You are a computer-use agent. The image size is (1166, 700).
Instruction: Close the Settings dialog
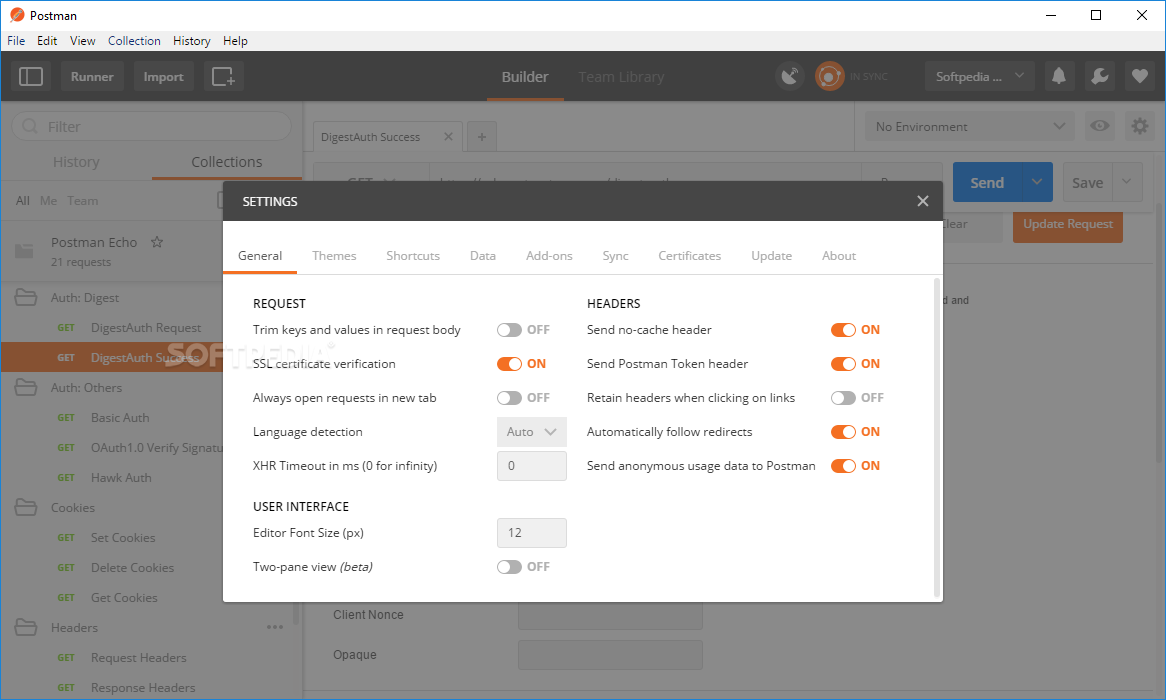(x=923, y=201)
